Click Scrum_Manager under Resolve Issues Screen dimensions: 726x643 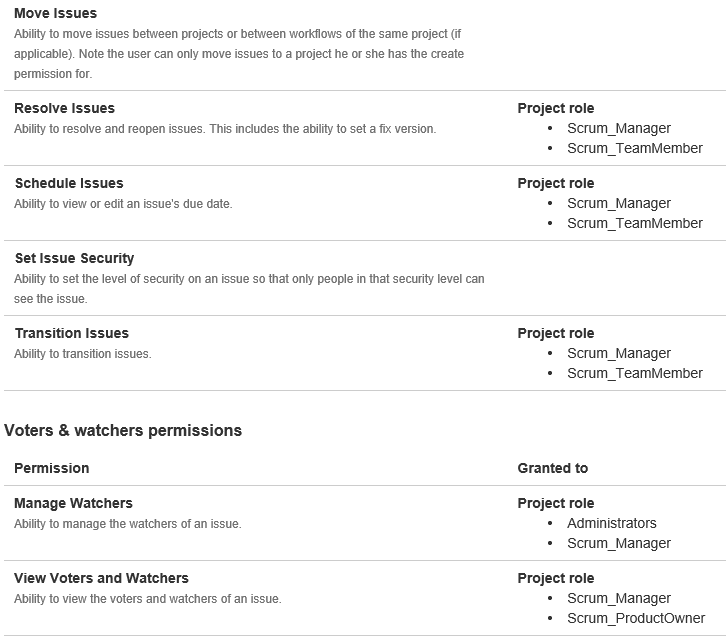tap(619, 128)
